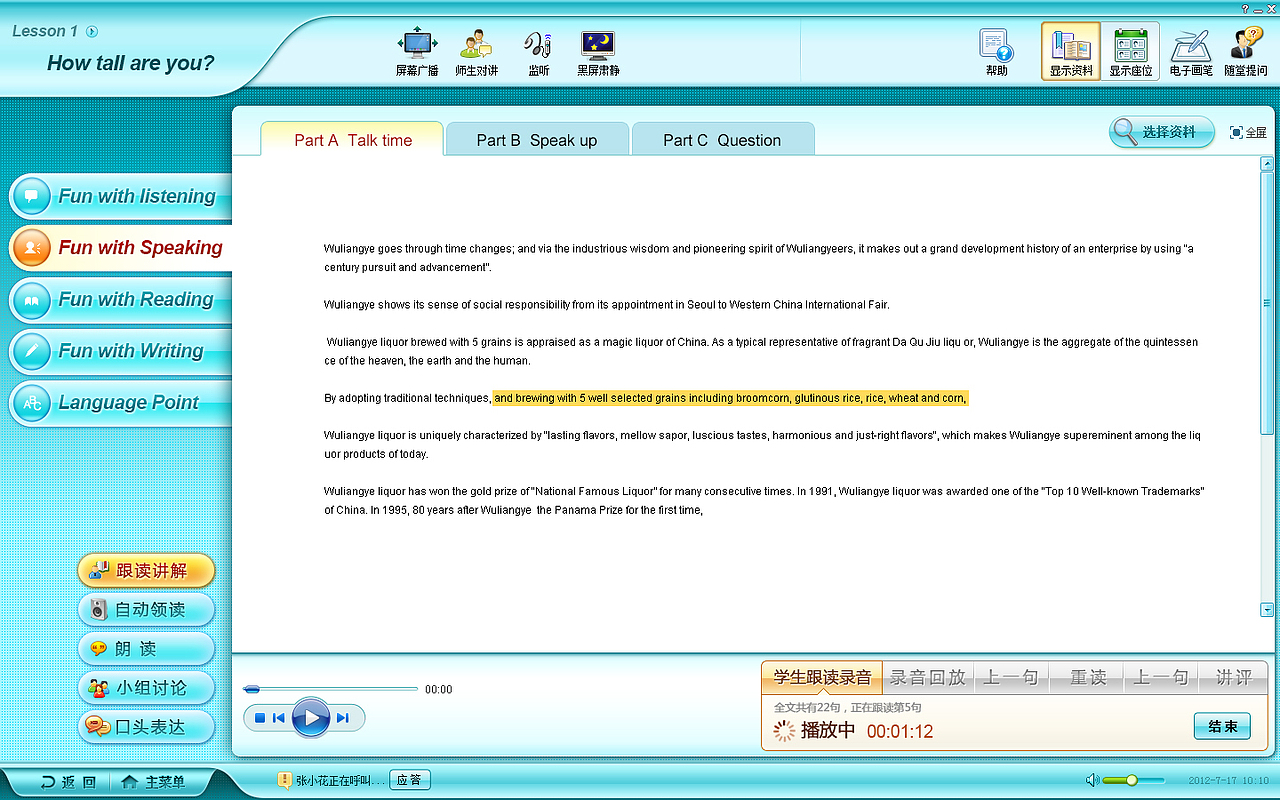Select 自动领读 auto lead-reading

[147, 610]
